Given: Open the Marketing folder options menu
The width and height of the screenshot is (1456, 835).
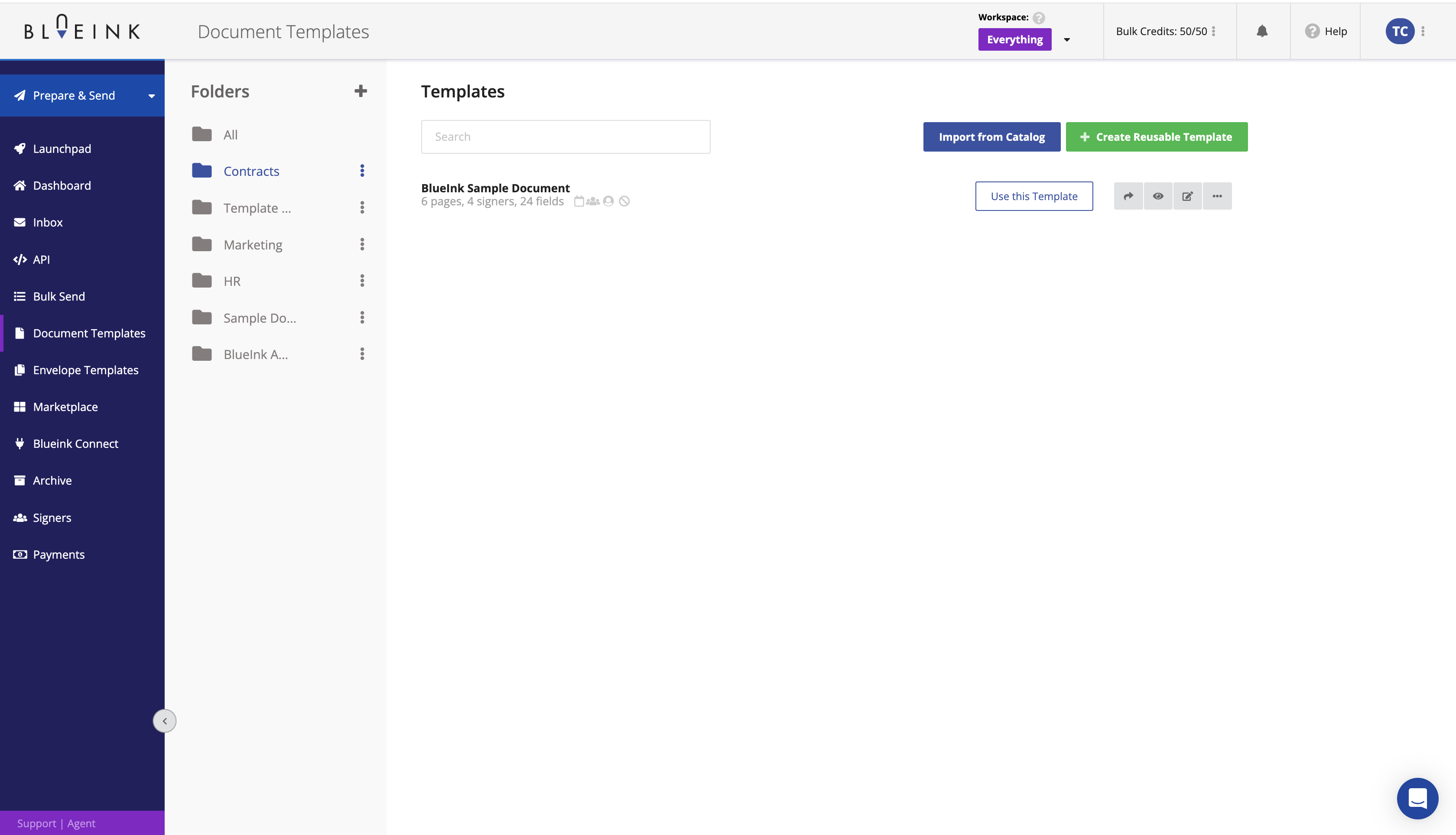Looking at the screenshot, I should point(362,244).
